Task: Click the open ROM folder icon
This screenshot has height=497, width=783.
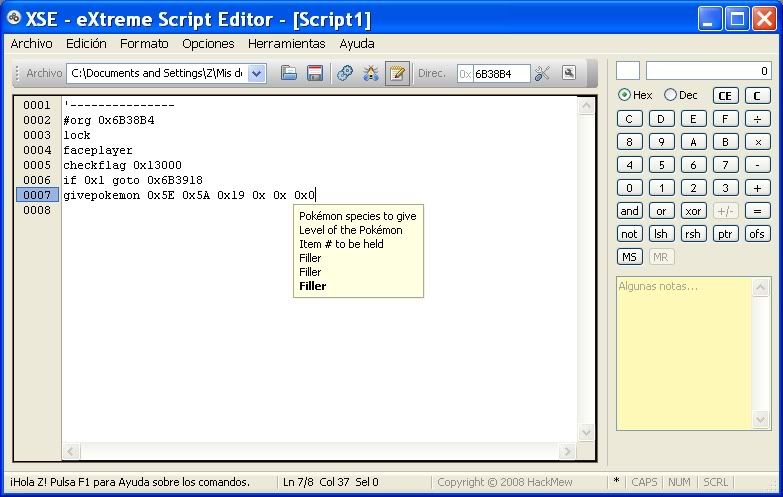Action: (289, 73)
